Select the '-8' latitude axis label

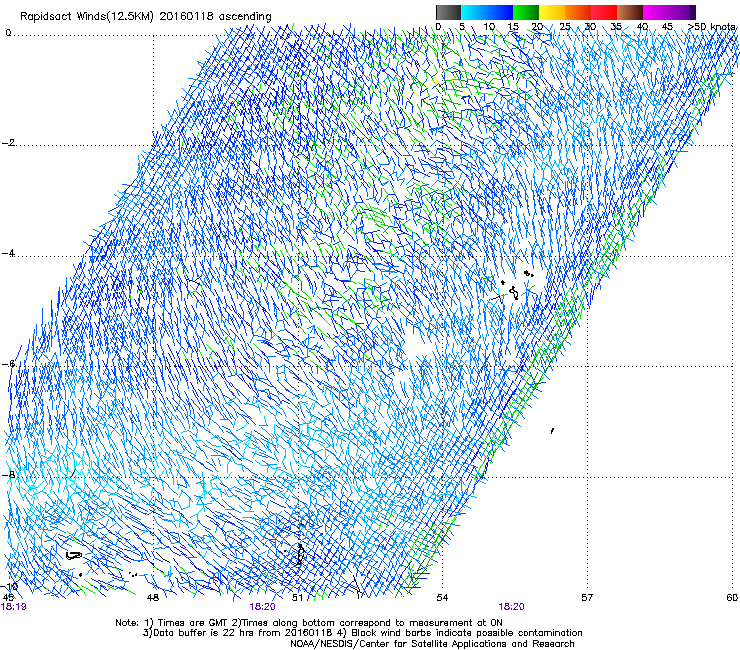click(x=8, y=474)
